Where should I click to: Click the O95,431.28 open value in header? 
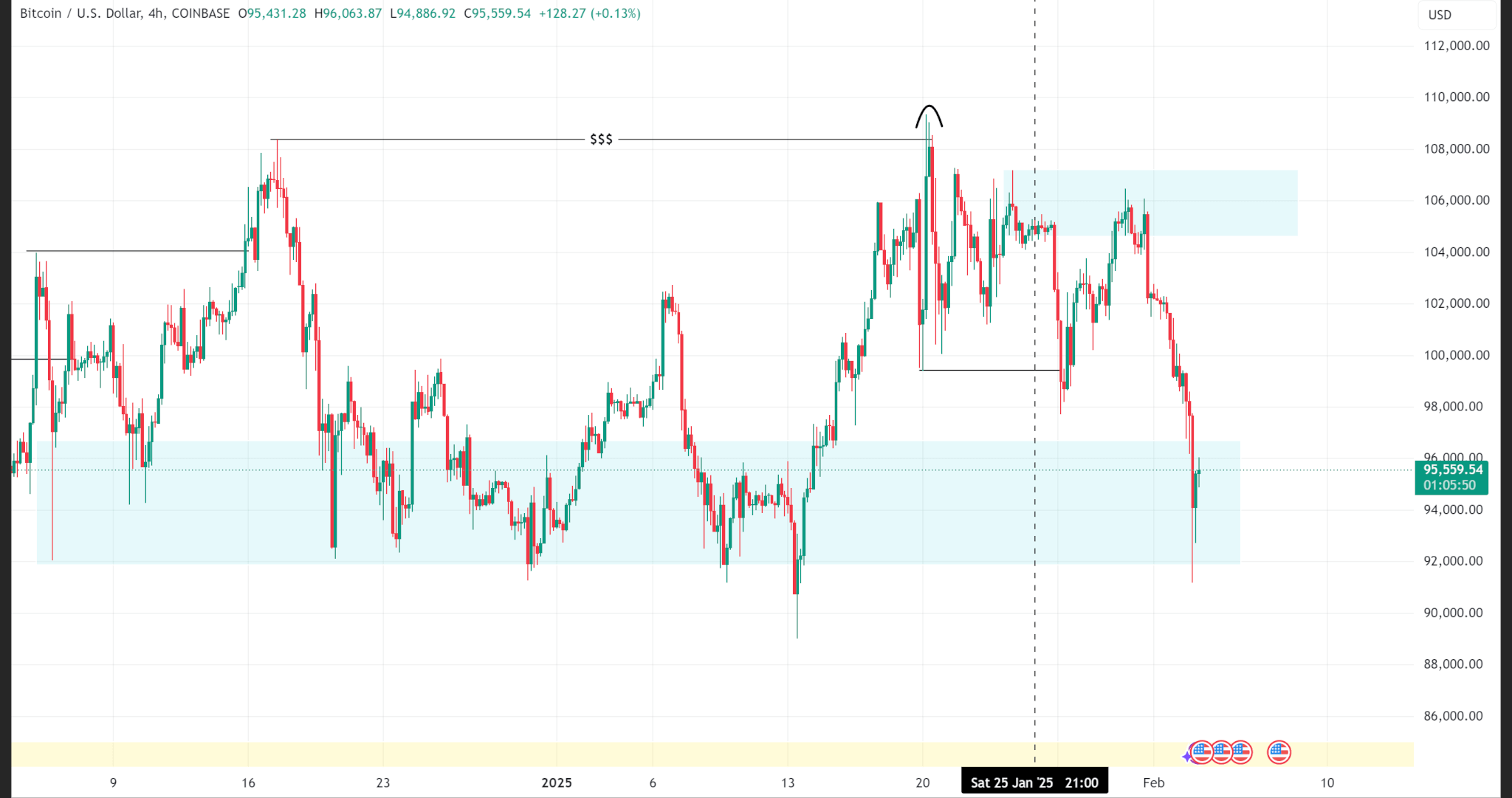click(x=272, y=13)
